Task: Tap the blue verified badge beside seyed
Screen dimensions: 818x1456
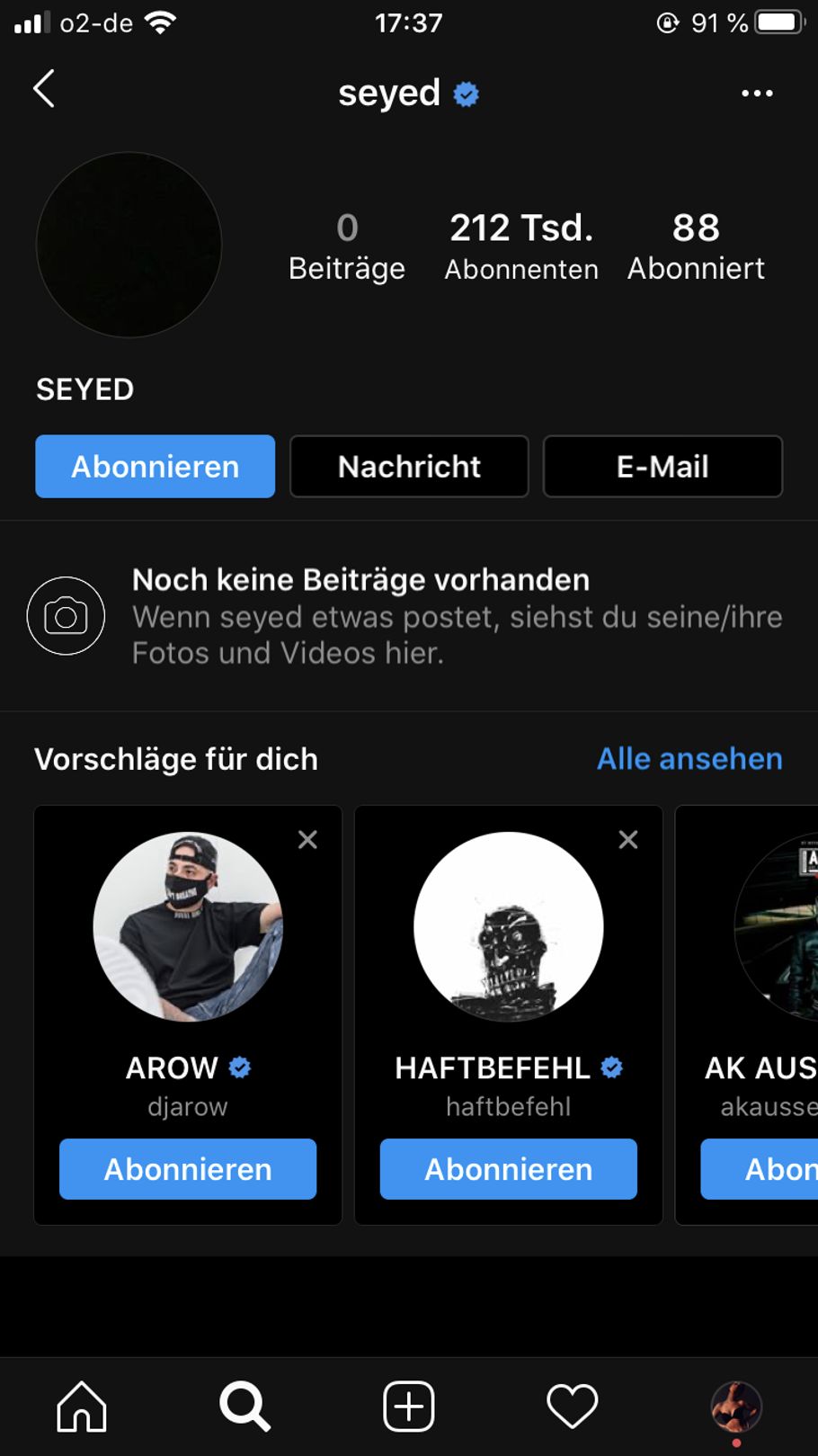Action: click(x=466, y=94)
